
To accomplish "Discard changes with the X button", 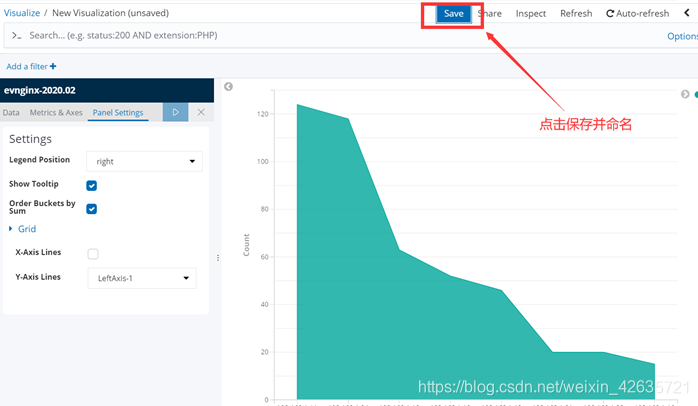I will [201, 112].
